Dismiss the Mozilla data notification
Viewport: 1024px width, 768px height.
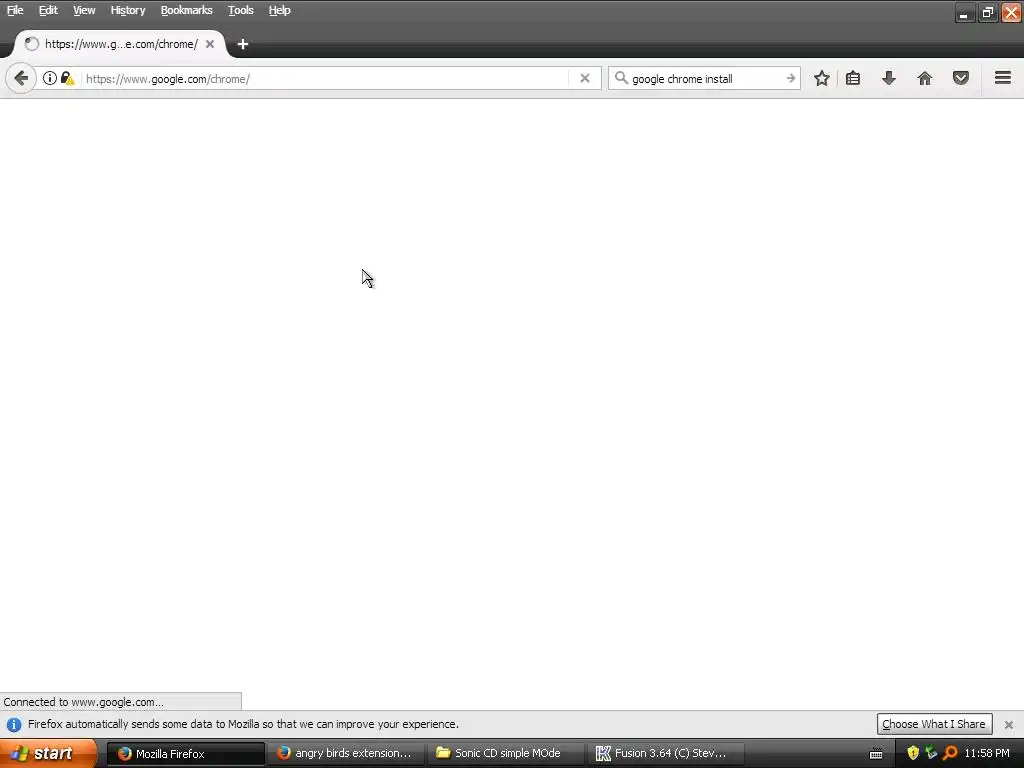tap(1008, 724)
